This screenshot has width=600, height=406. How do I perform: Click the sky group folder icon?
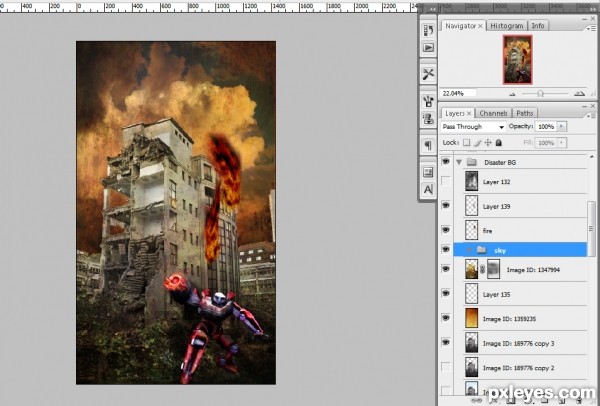481,250
